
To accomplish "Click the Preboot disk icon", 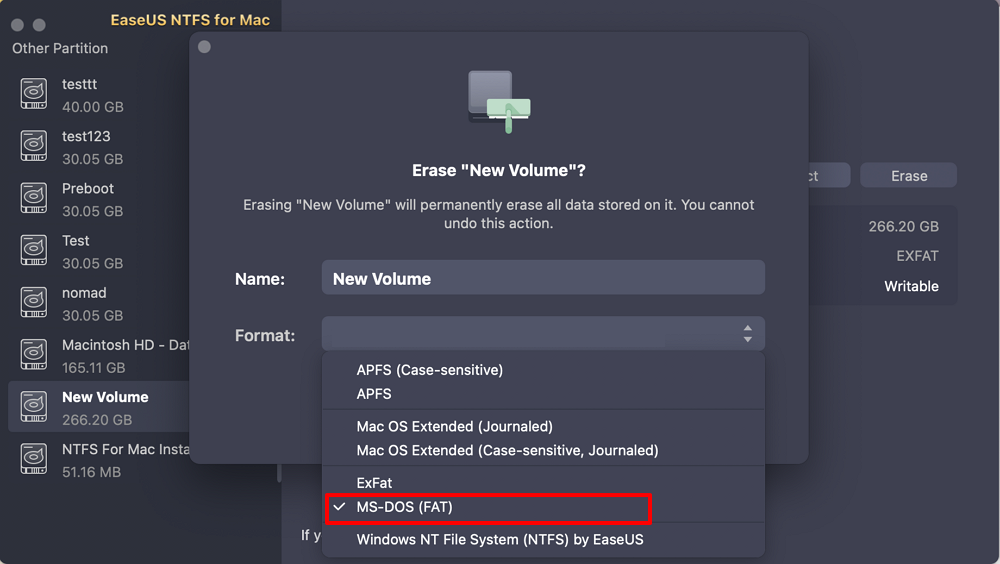I will coord(34,198).
